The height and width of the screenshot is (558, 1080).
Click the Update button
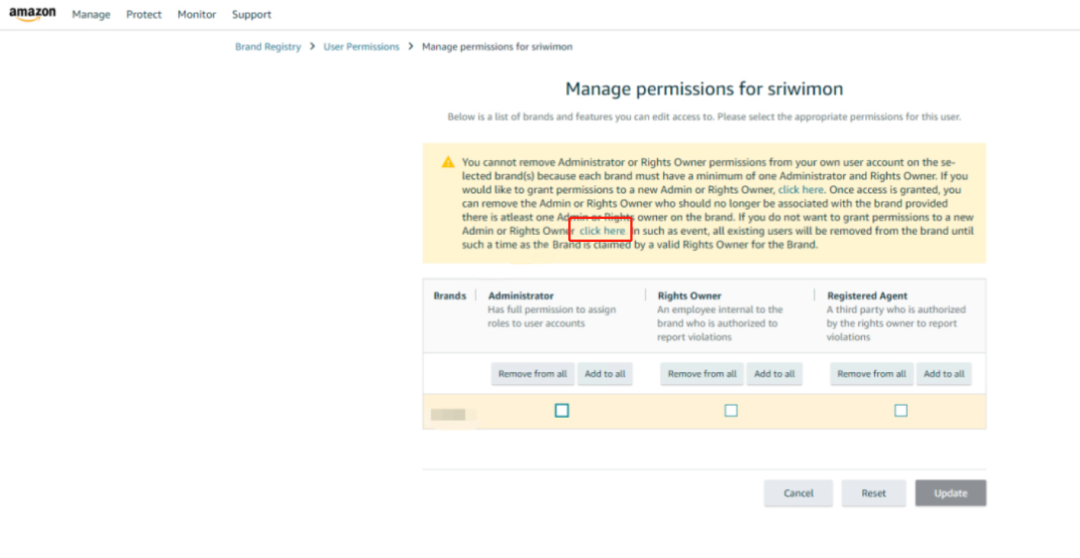[950, 493]
